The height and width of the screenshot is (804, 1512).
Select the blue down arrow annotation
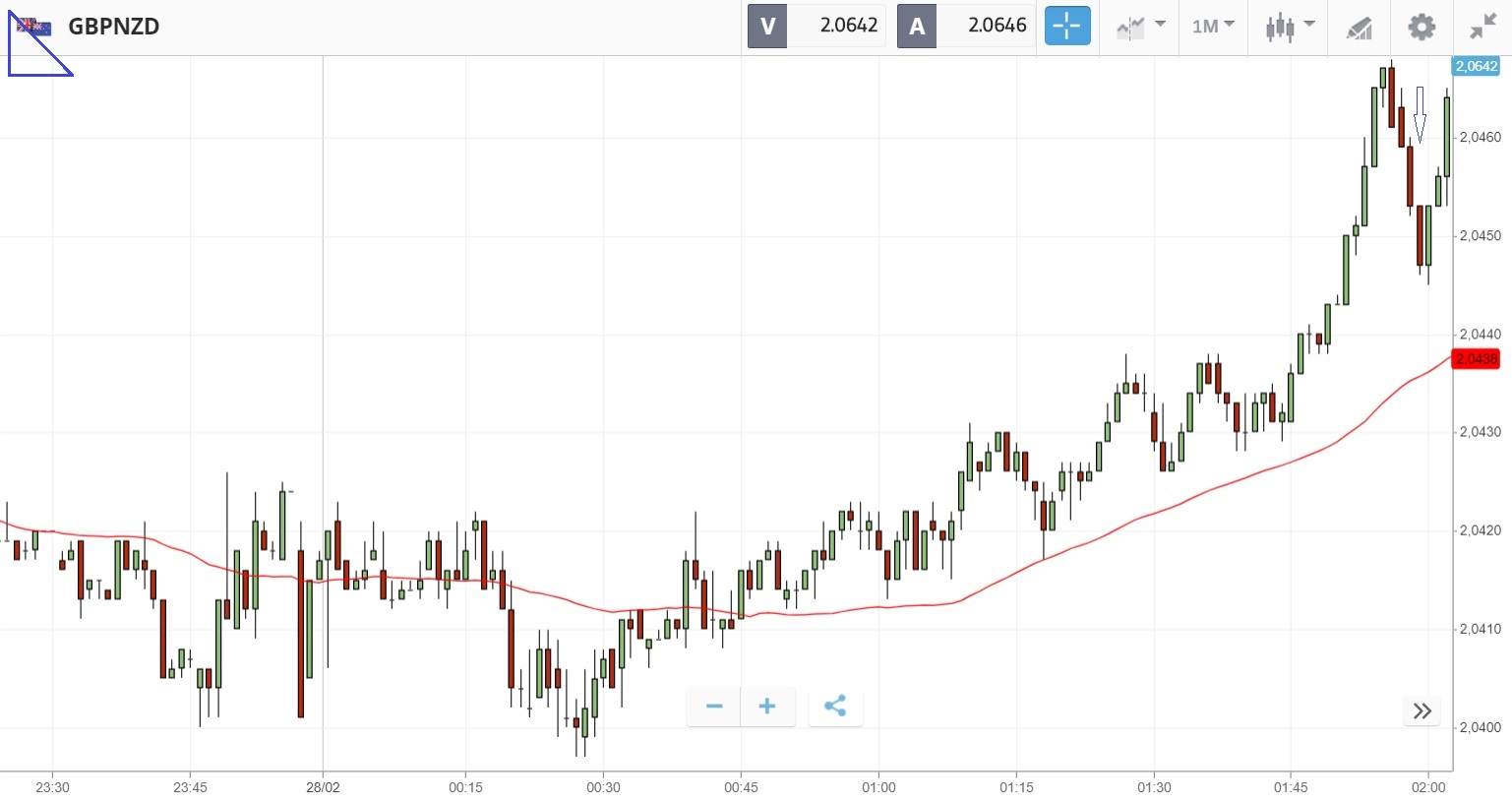[x=1420, y=114]
